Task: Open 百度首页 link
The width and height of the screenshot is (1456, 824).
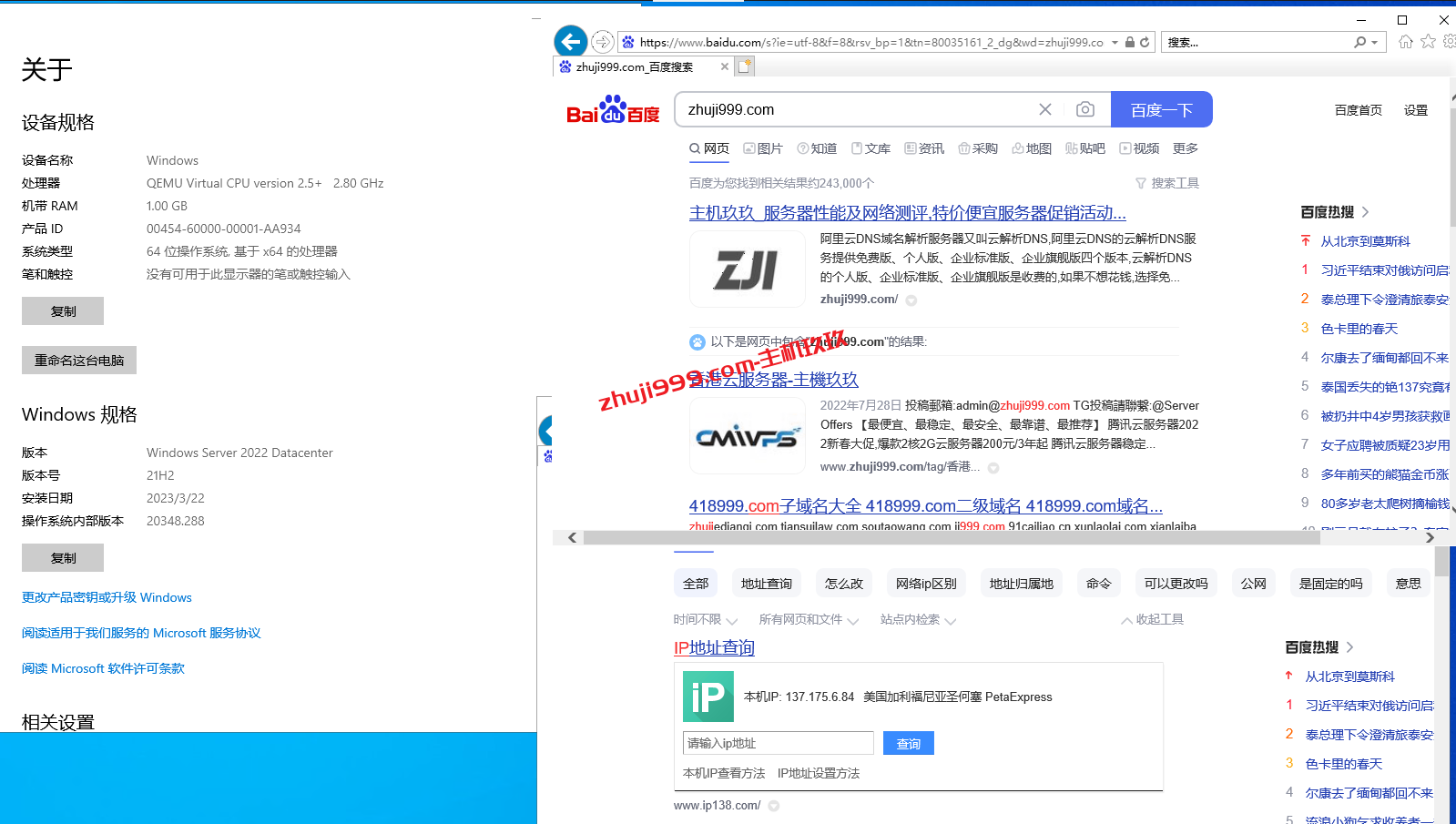Action: [x=1358, y=110]
